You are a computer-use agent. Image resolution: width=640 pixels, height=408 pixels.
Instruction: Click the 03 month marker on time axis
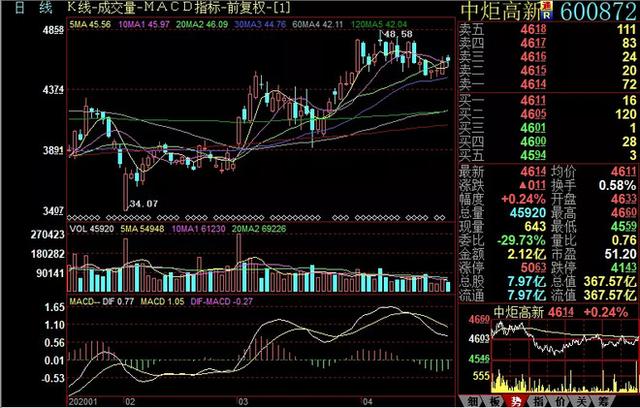(x=242, y=401)
